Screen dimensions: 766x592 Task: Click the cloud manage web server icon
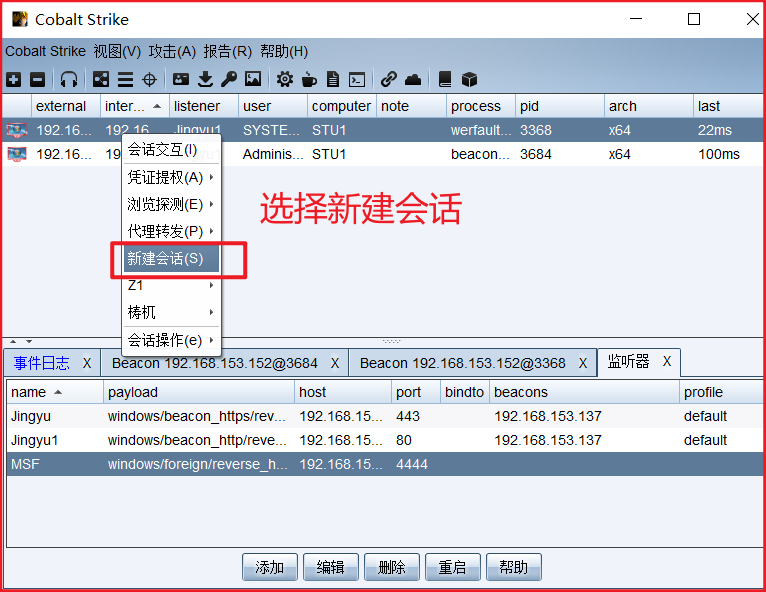point(413,79)
